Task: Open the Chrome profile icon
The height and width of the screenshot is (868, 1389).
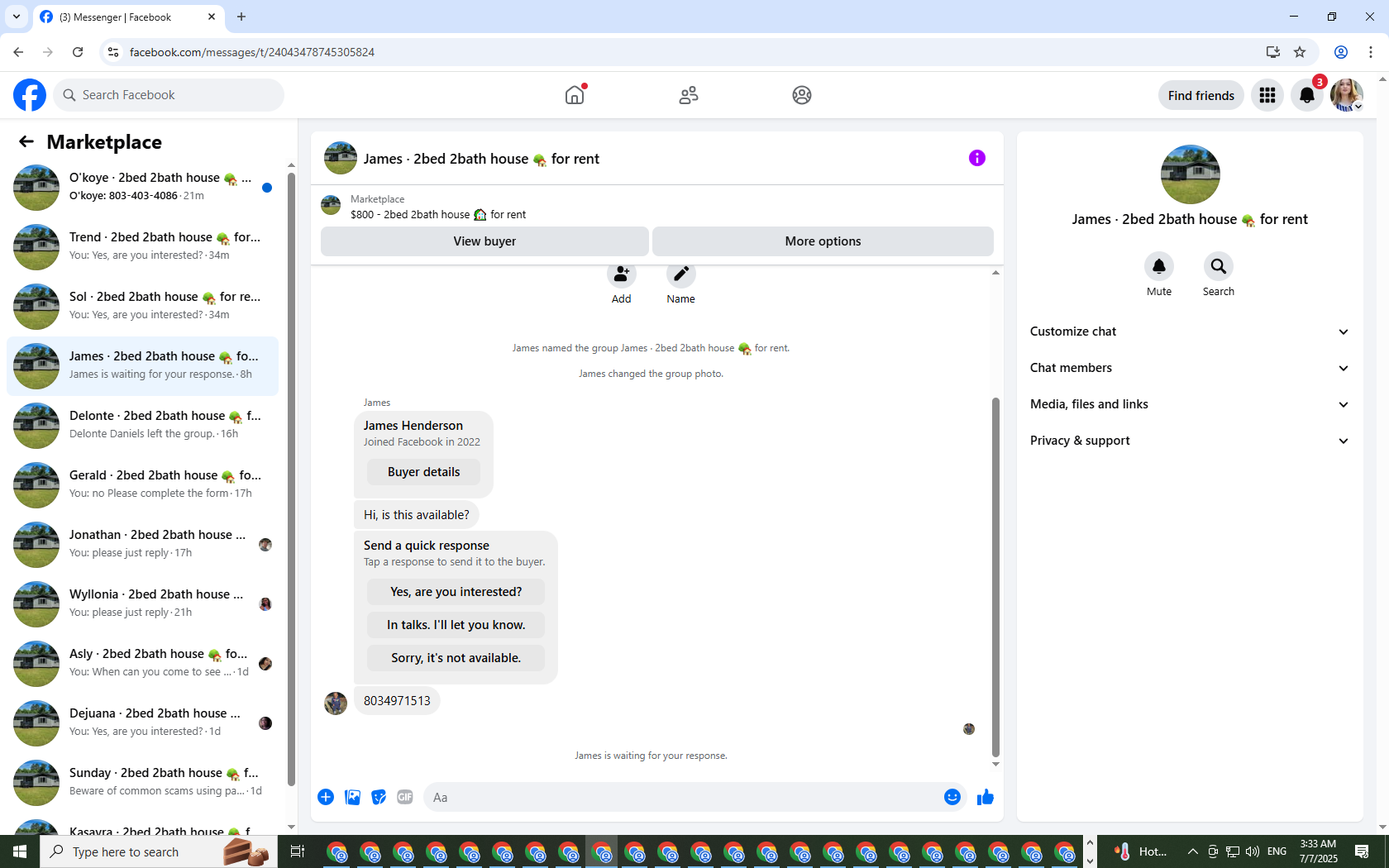Action: point(1341,52)
